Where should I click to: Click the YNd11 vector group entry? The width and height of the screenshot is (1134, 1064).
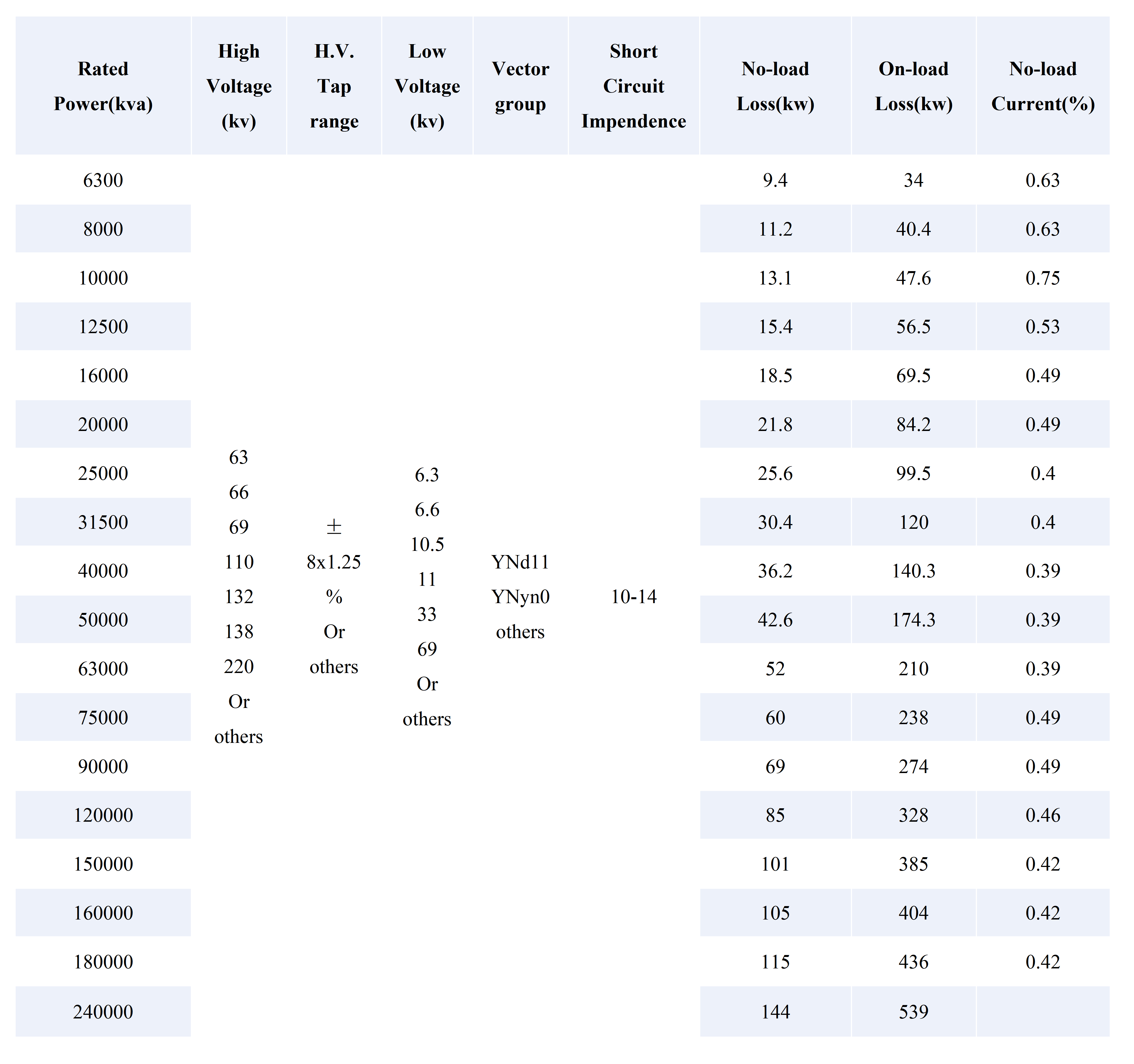pyautogui.click(x=521, y=562)
